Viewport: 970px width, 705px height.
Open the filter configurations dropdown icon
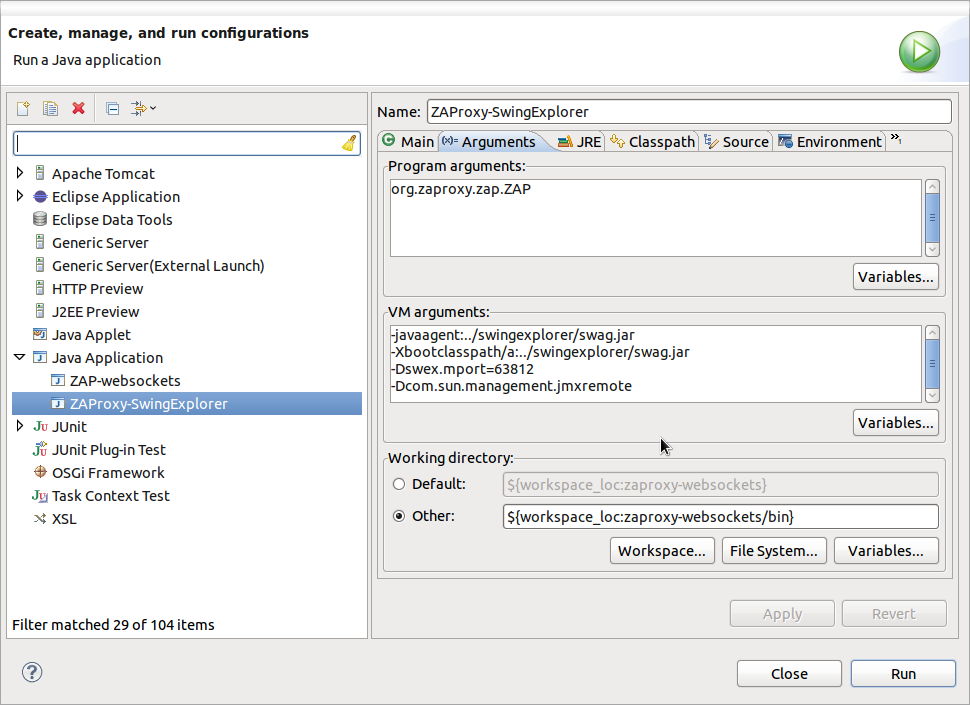[144, 108]
